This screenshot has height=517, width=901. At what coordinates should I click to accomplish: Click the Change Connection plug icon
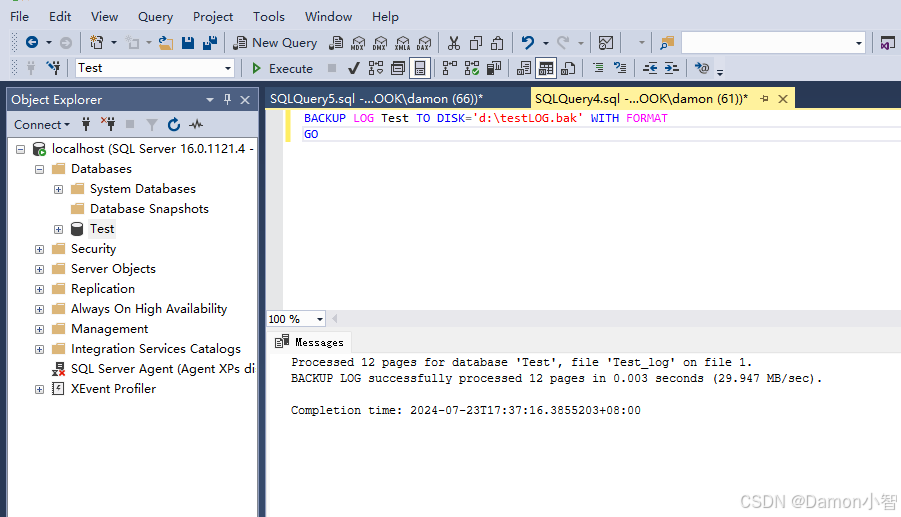tap(54, 68)
